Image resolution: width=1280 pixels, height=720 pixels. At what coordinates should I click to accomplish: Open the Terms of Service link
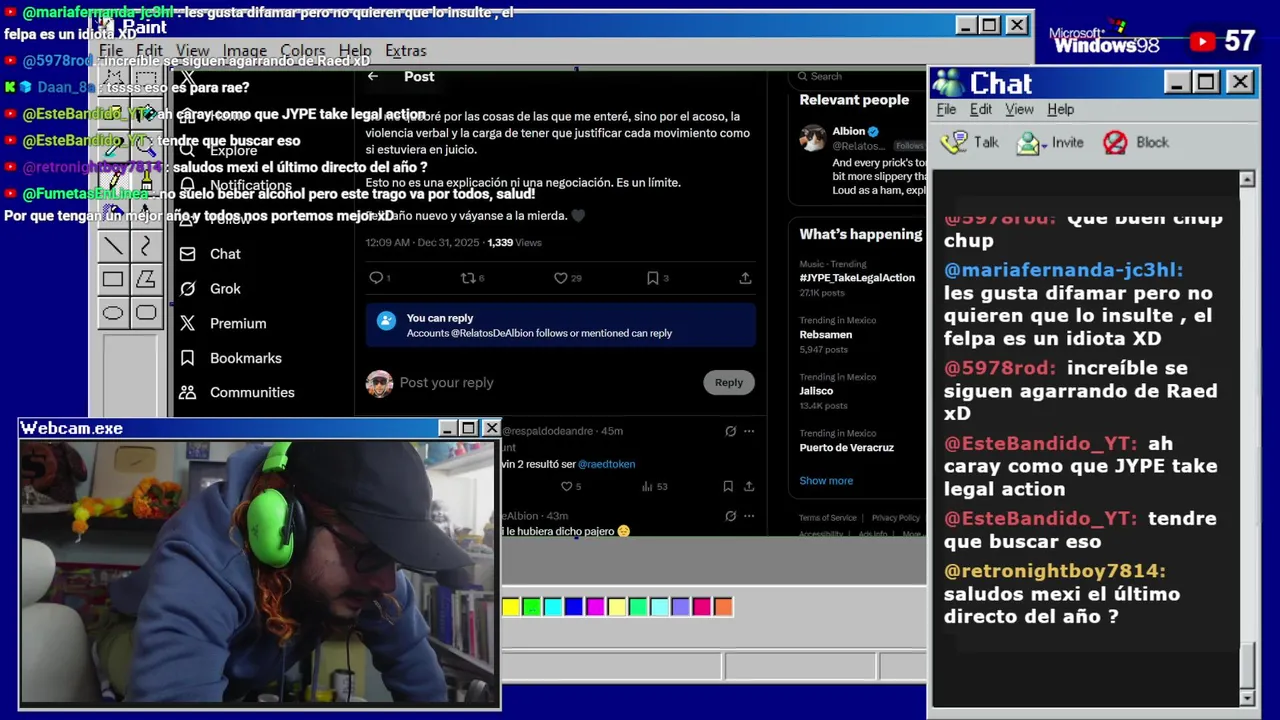(827, 517)
